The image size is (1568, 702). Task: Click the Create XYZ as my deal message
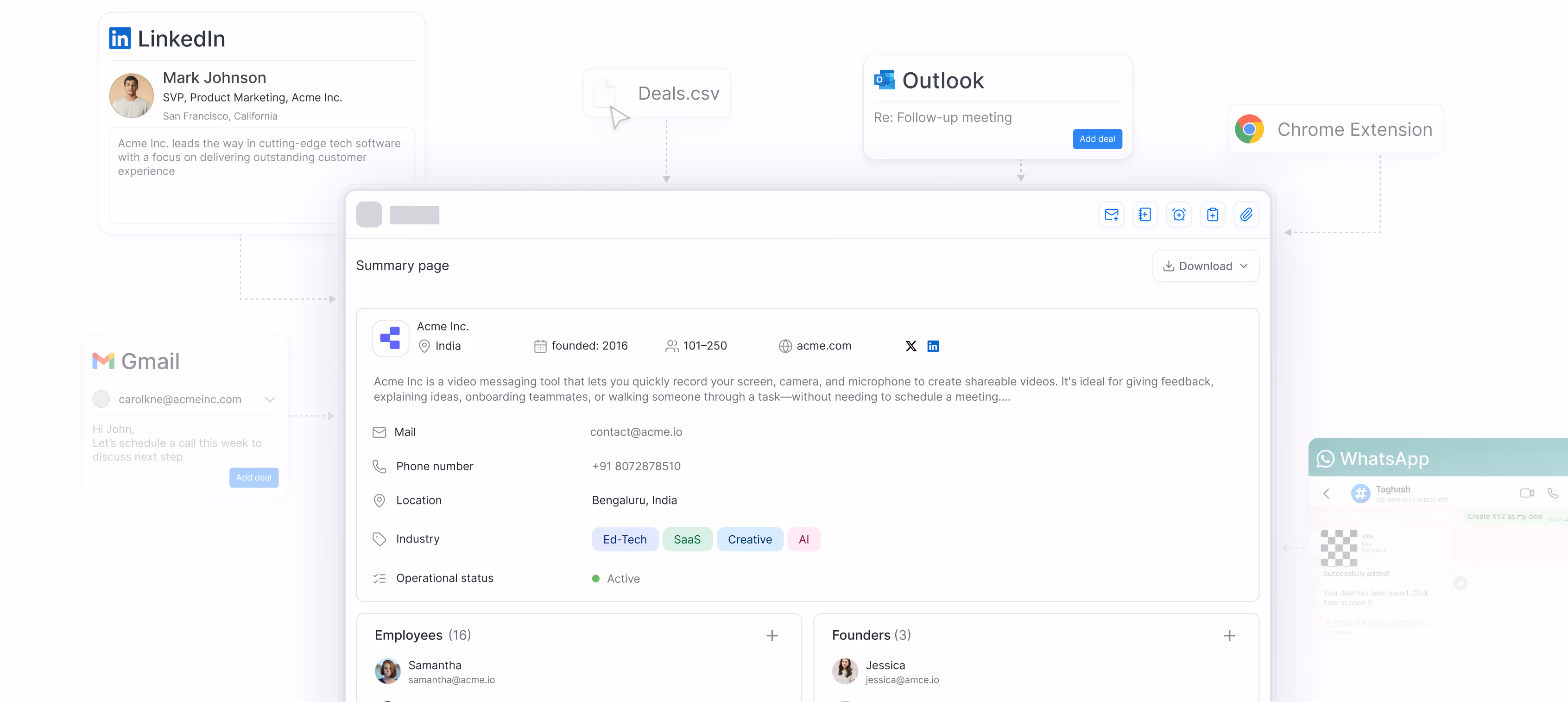point(1505,517)
